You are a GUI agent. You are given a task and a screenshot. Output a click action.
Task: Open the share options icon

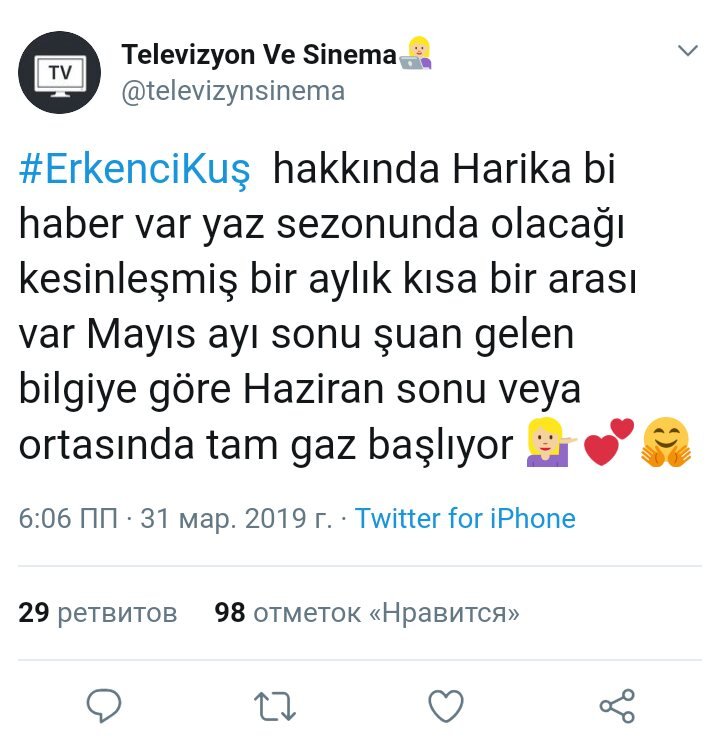[617, 706]
